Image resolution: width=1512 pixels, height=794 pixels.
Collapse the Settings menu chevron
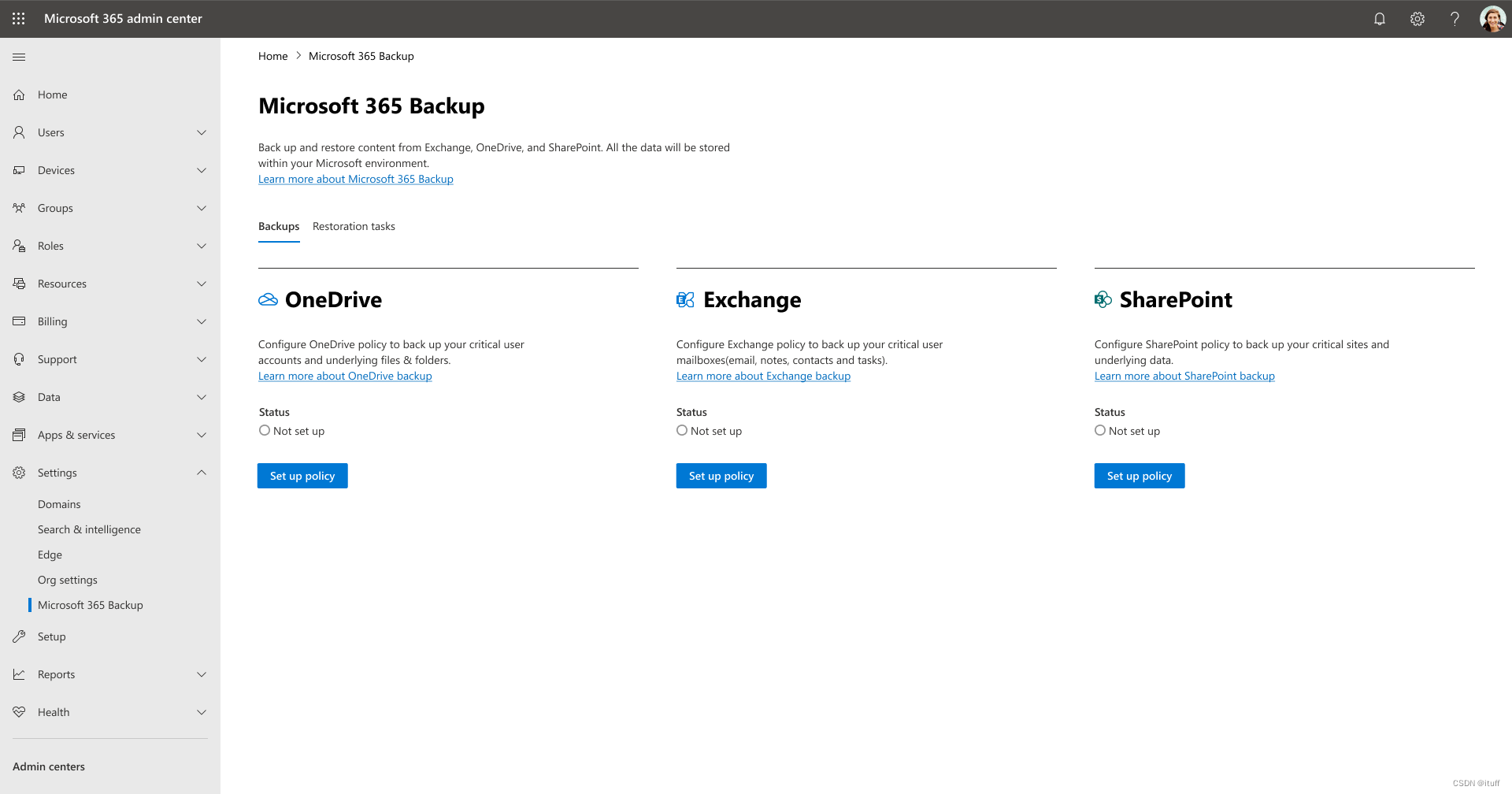point(202,473)
